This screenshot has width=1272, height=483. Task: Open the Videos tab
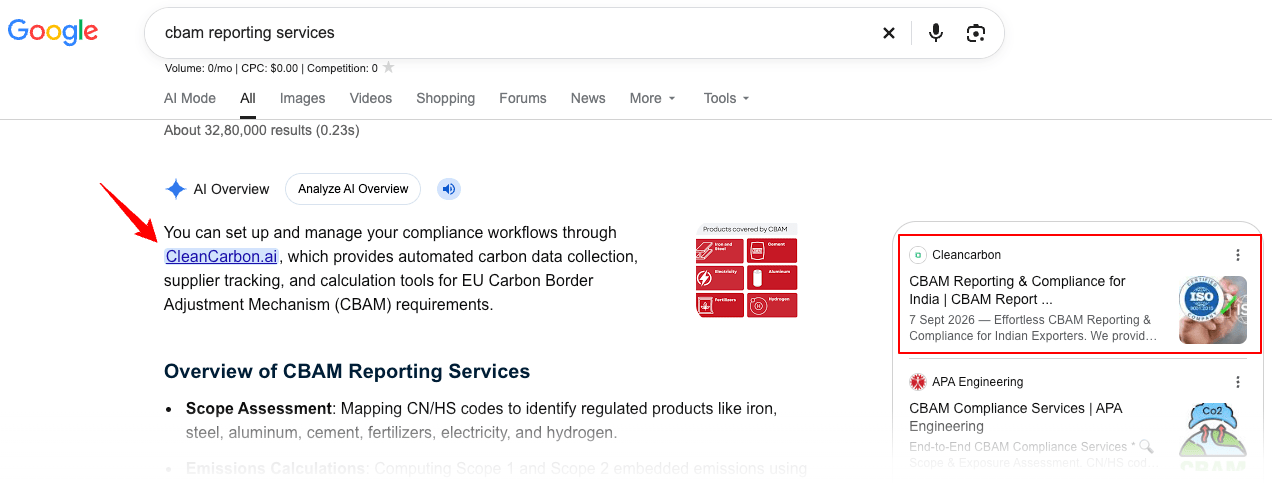click(371, 98)
